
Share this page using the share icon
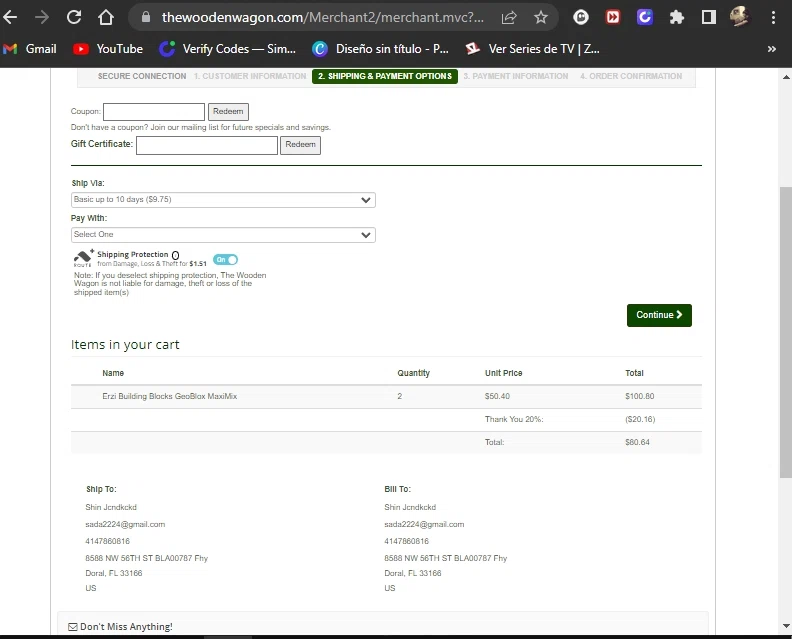(509, 17)
